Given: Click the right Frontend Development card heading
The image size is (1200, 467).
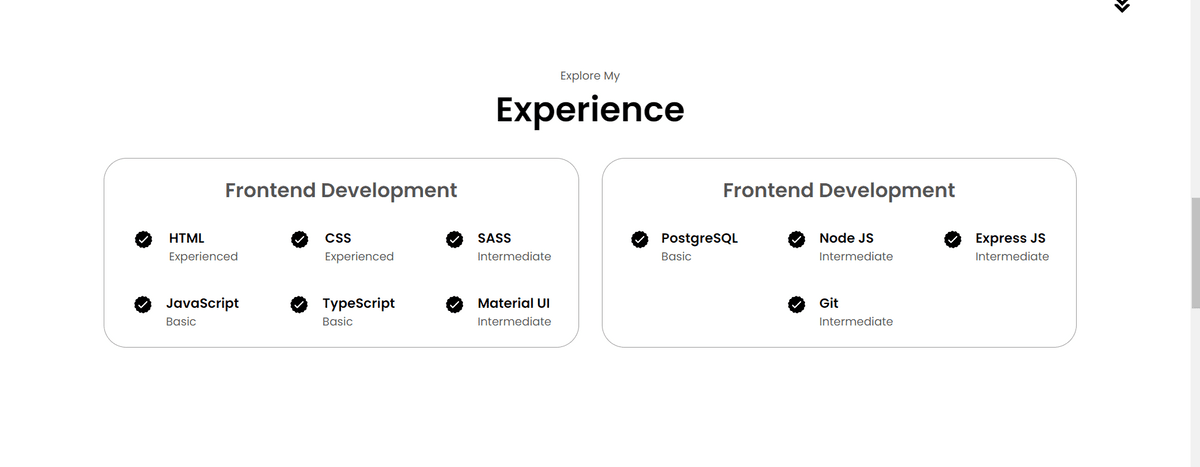Looking at the screenshot, I should pos(839,190).
